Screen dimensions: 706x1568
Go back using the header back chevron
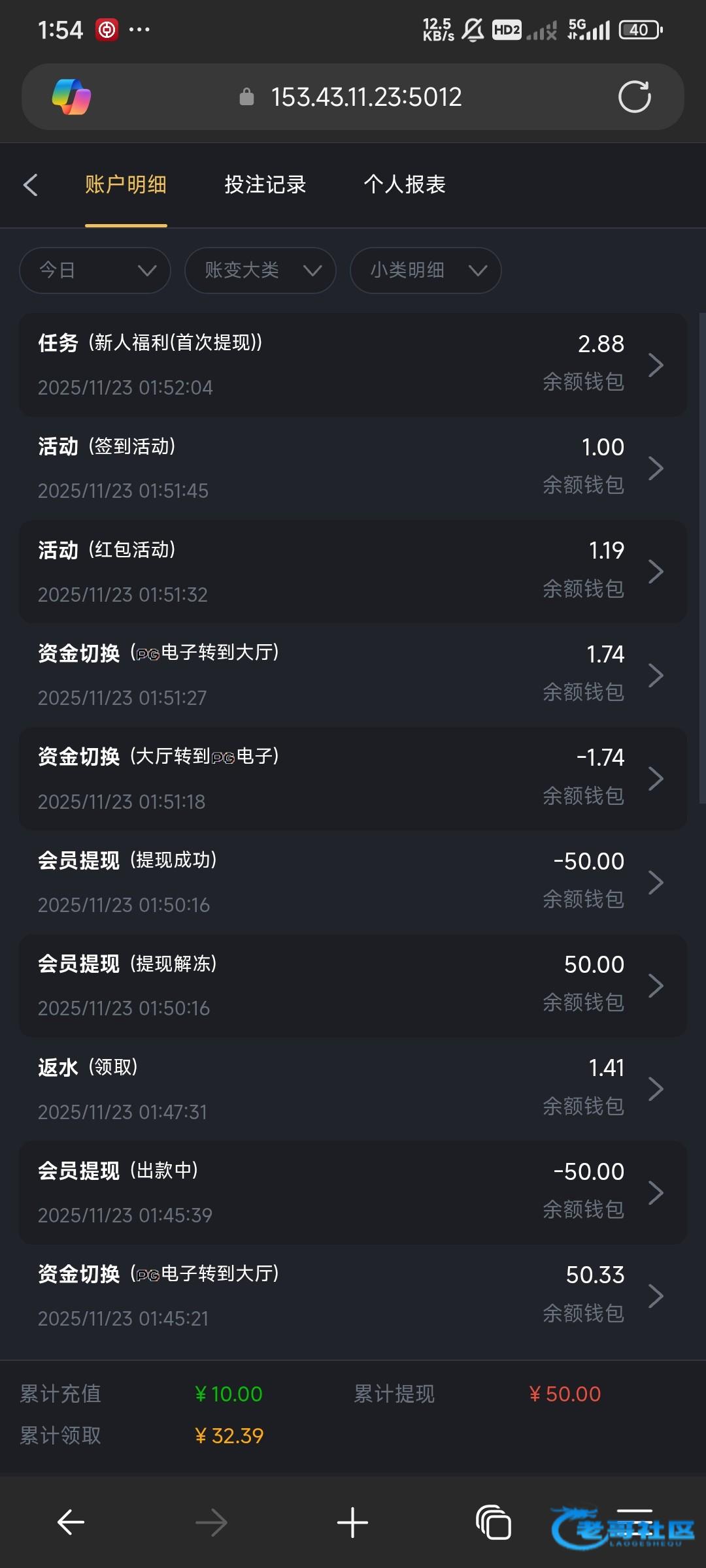coord(31,185)
